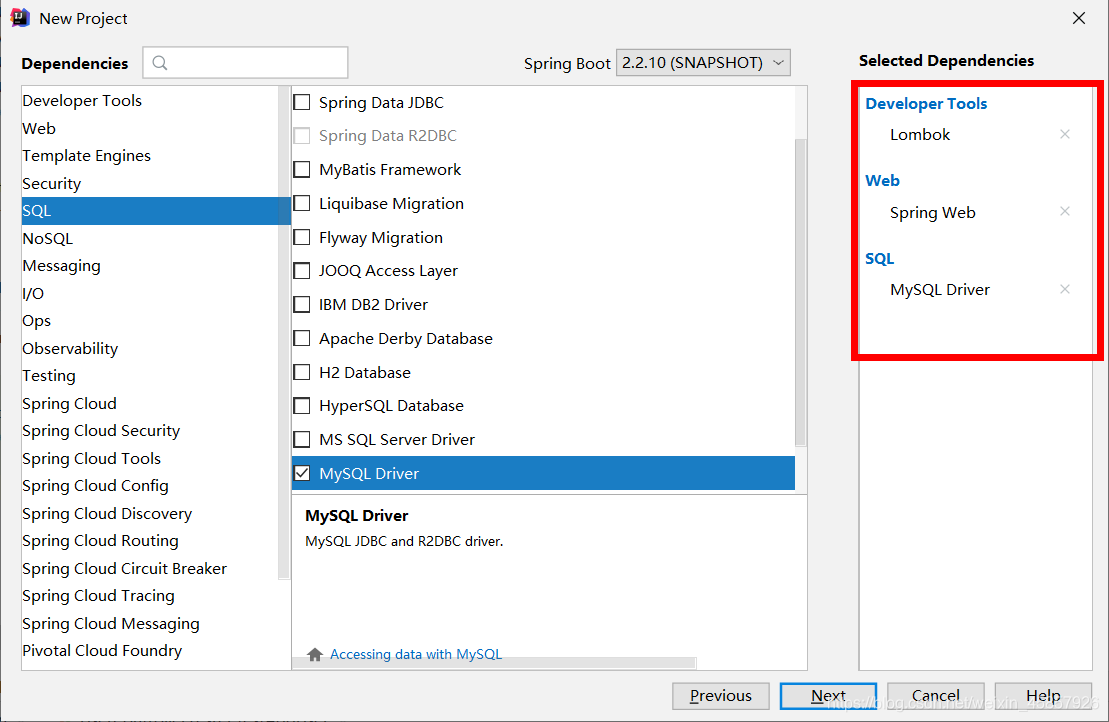Select Template Engines category
The height and width of the screenshot is (722, 1109).
click(x=86, y=156)
